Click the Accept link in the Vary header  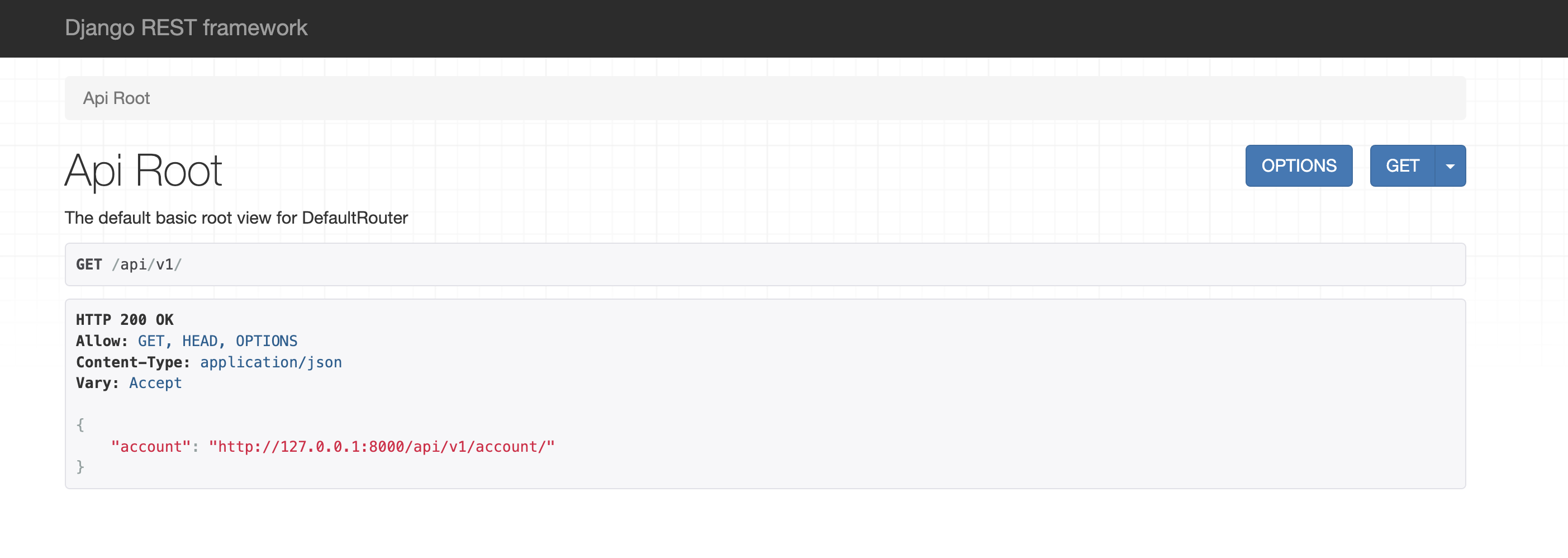coord(155,382)
